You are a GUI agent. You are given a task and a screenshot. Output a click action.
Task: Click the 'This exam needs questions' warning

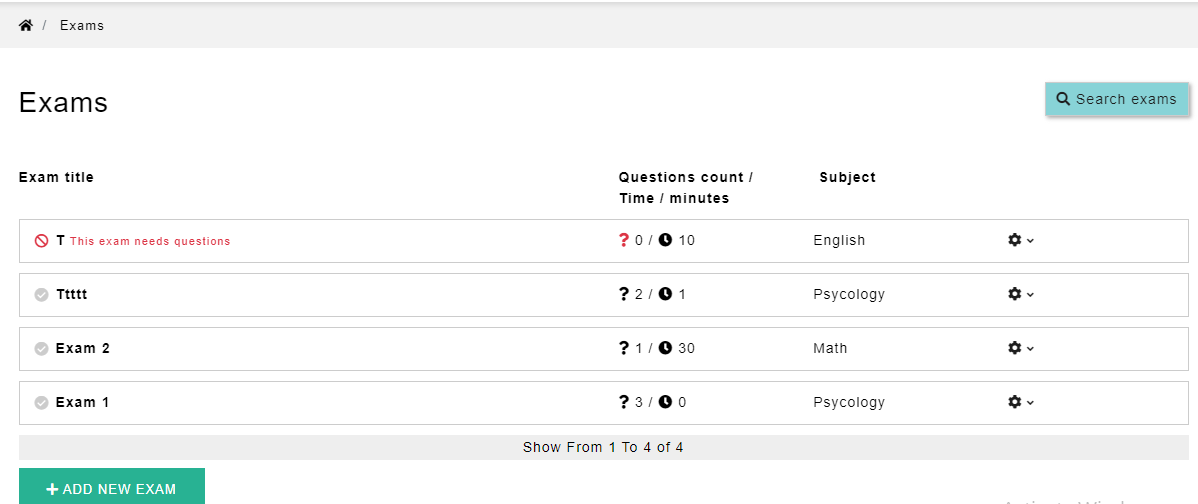point(150,241)
